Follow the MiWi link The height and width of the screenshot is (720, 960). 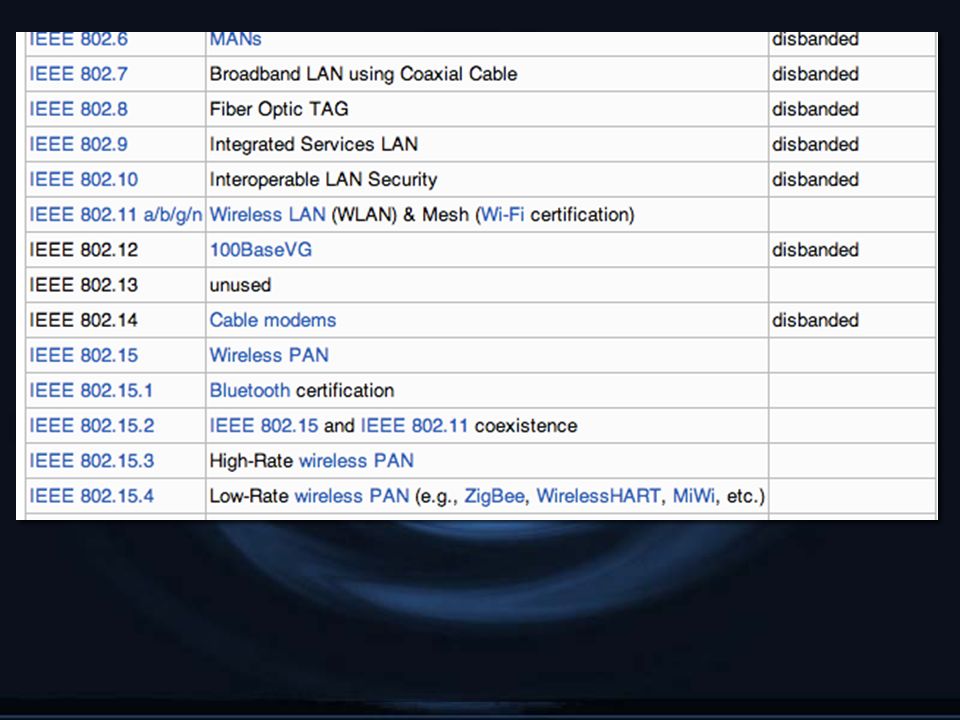coord(694,496)
